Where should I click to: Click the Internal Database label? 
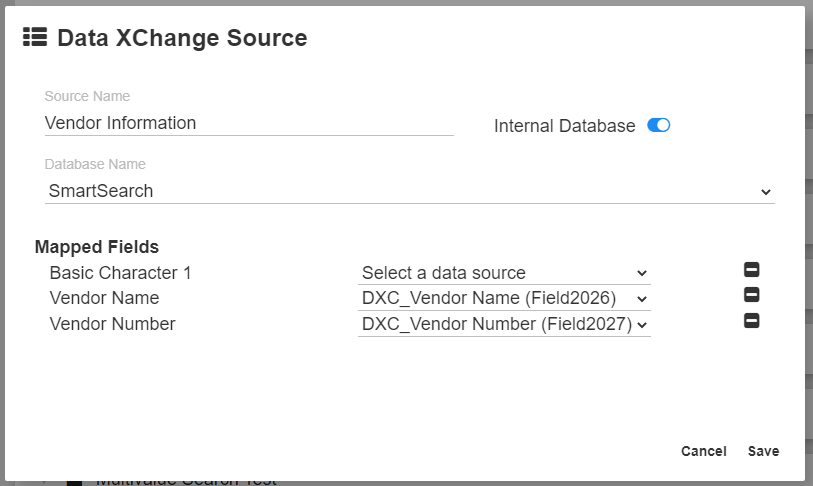coord(565,126)
